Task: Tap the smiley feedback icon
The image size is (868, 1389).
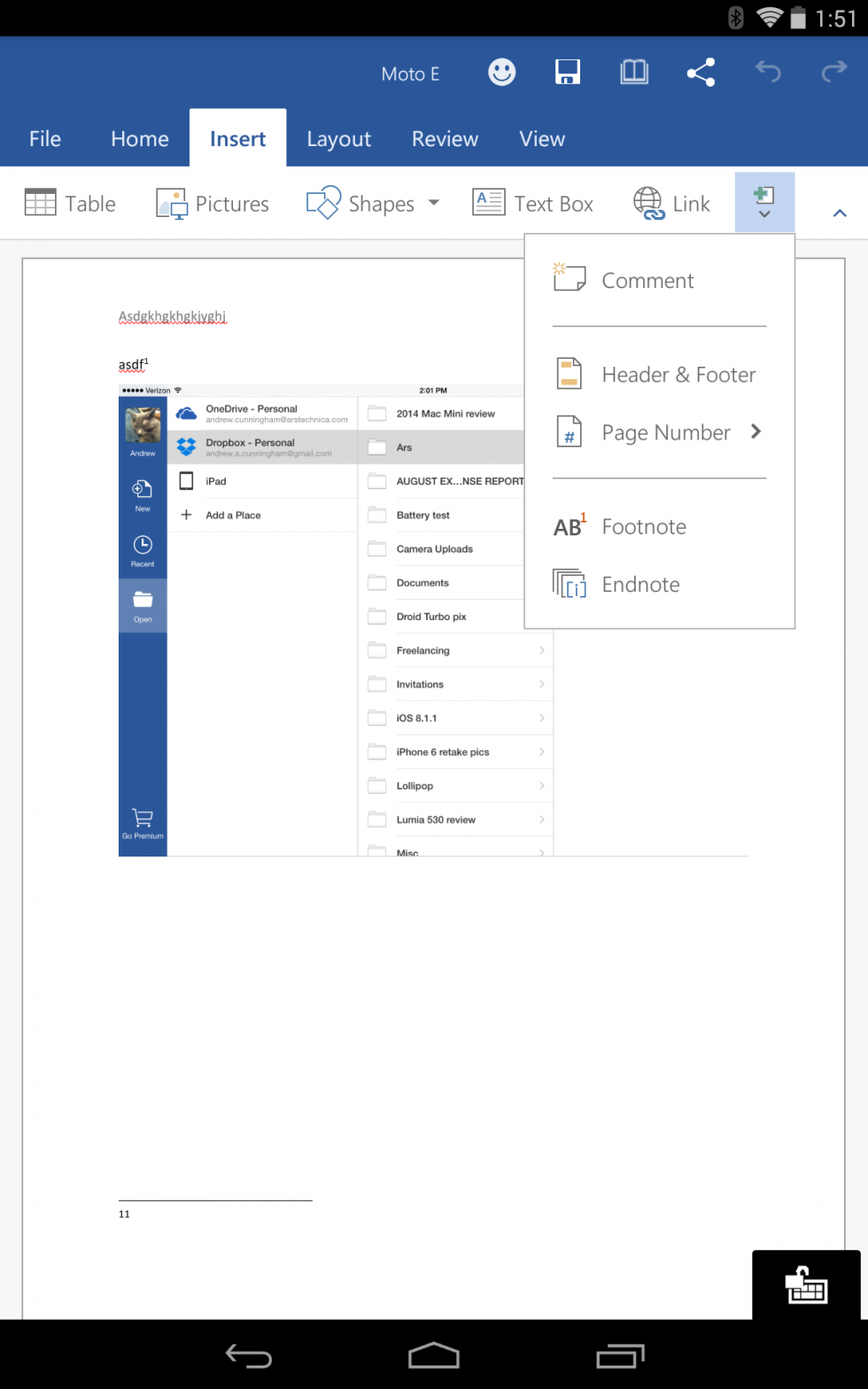Action: [x=501, y=73]
